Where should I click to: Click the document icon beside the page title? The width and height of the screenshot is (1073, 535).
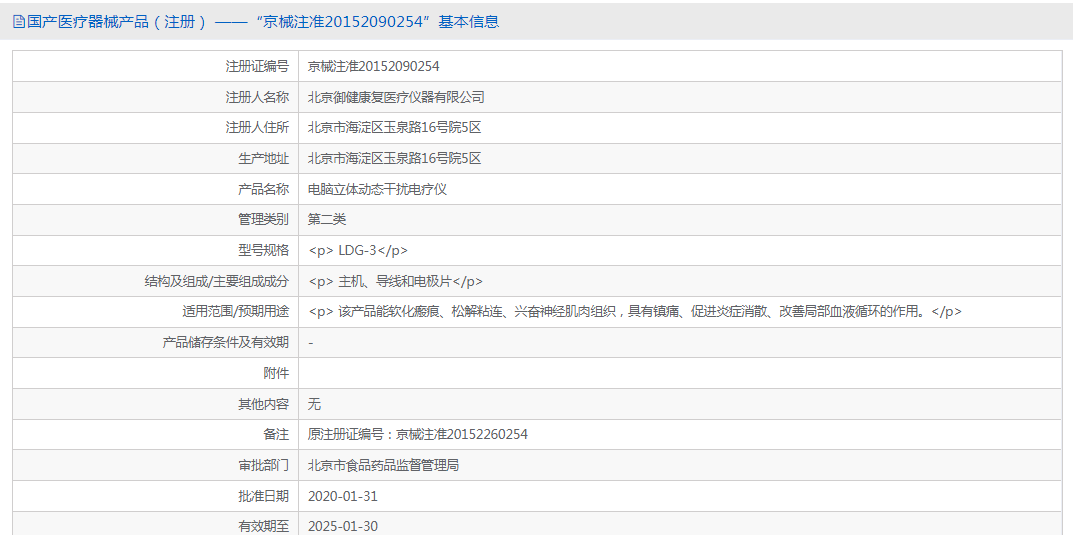pos(18,22)
